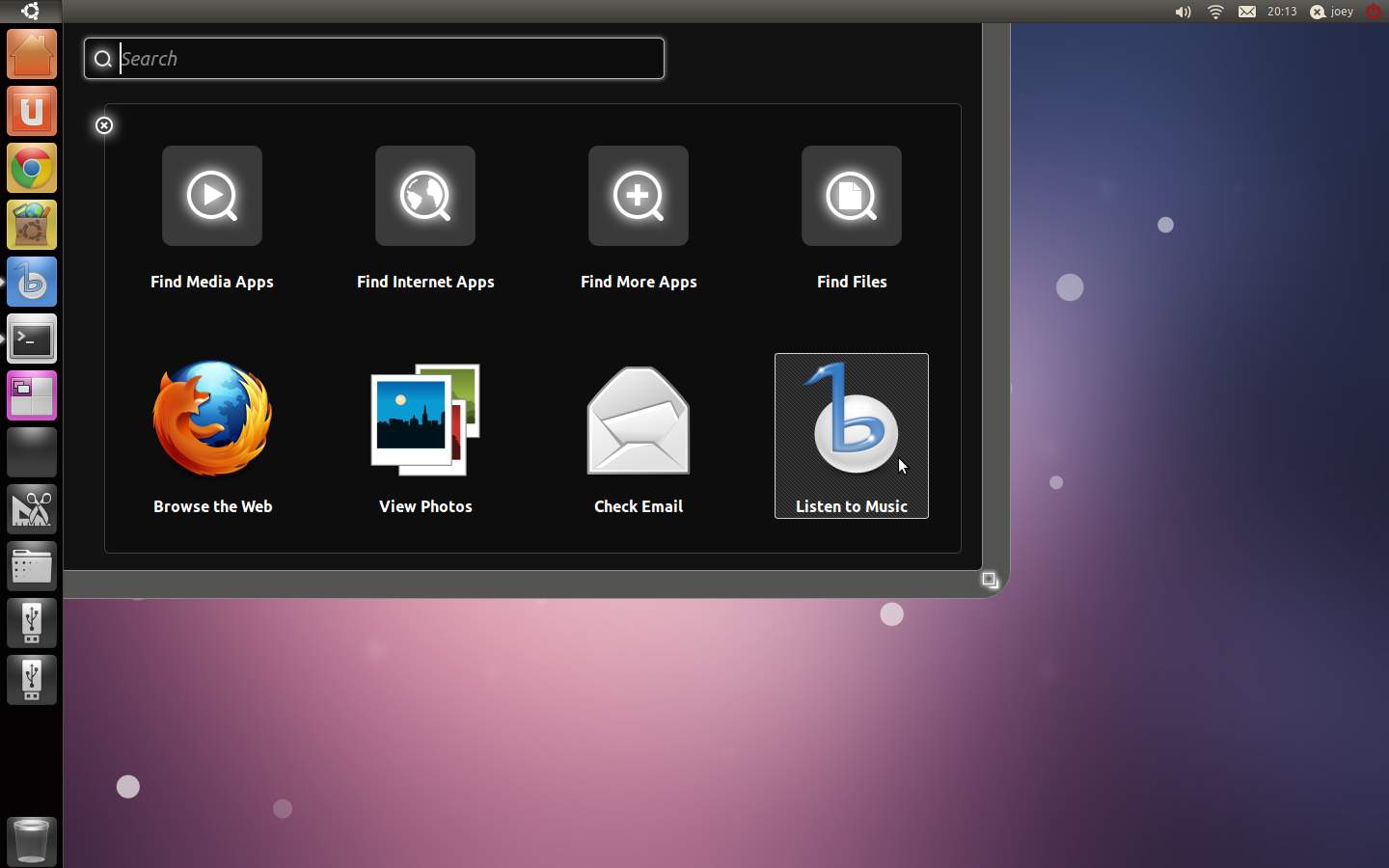Launch the Listen to Music tile
This screenshot has height=868, width=1389.
tap(852, 434)
